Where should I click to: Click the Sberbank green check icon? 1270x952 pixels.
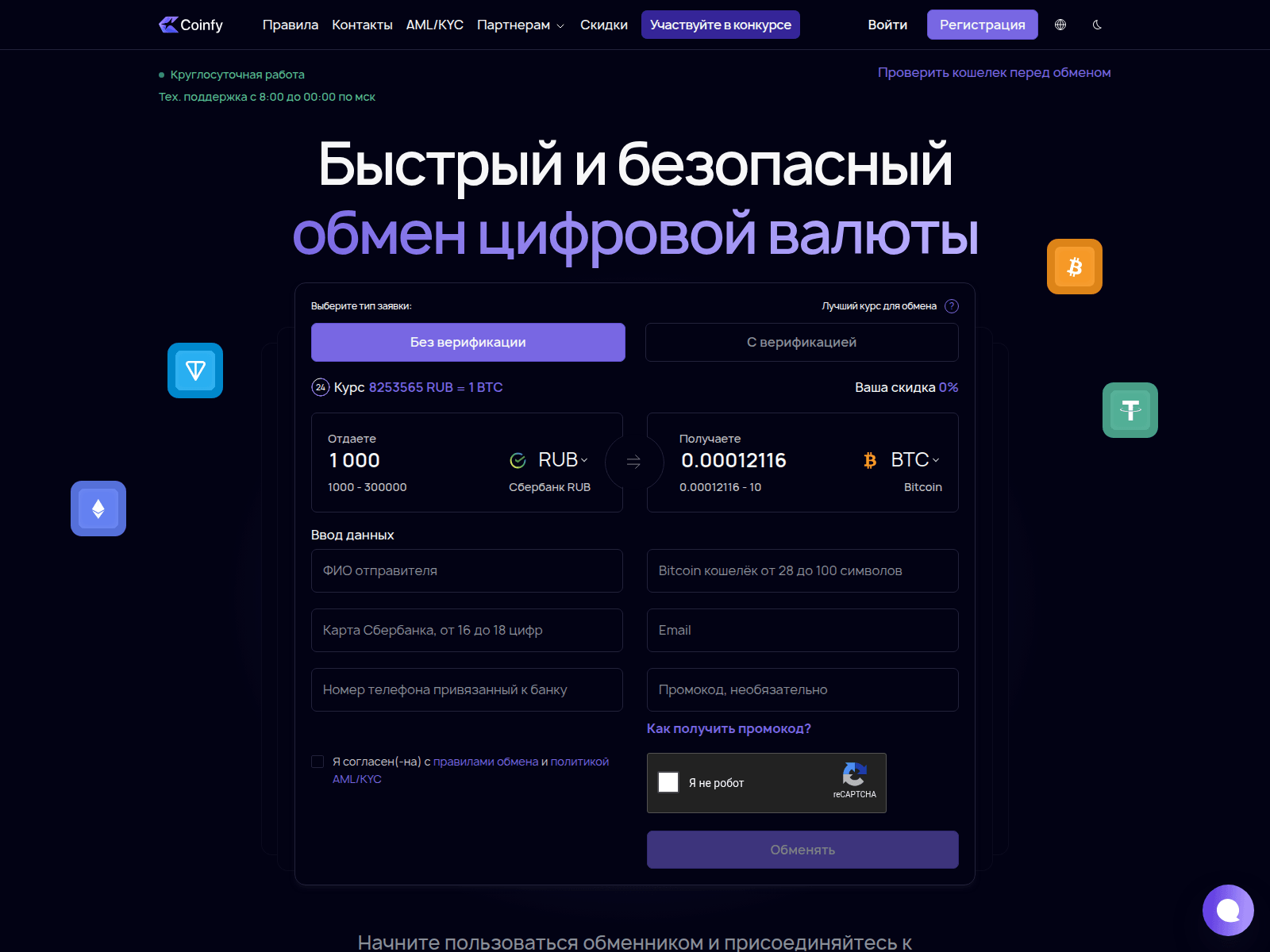coord(518,460)
